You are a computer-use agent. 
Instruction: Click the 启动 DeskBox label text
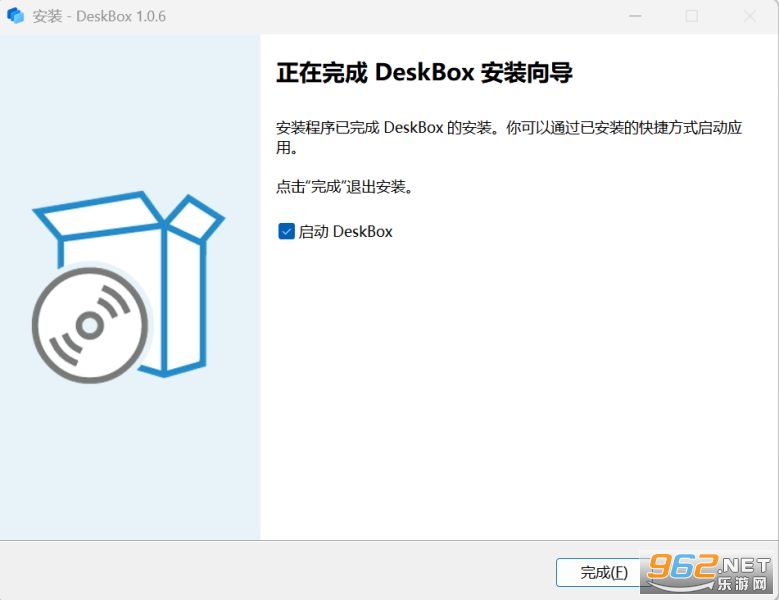pyautogui.click(x=345, y=231)
